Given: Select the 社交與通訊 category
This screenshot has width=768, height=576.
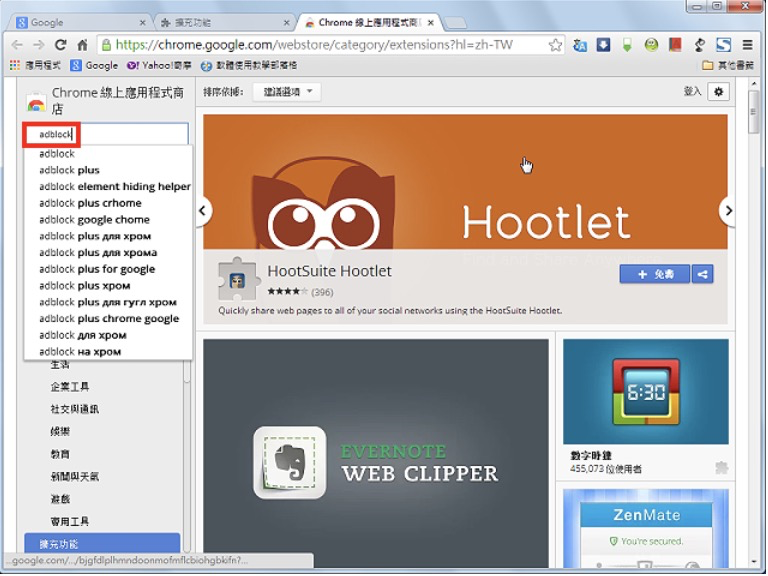Looking at the screenshot, I should 74,409.
